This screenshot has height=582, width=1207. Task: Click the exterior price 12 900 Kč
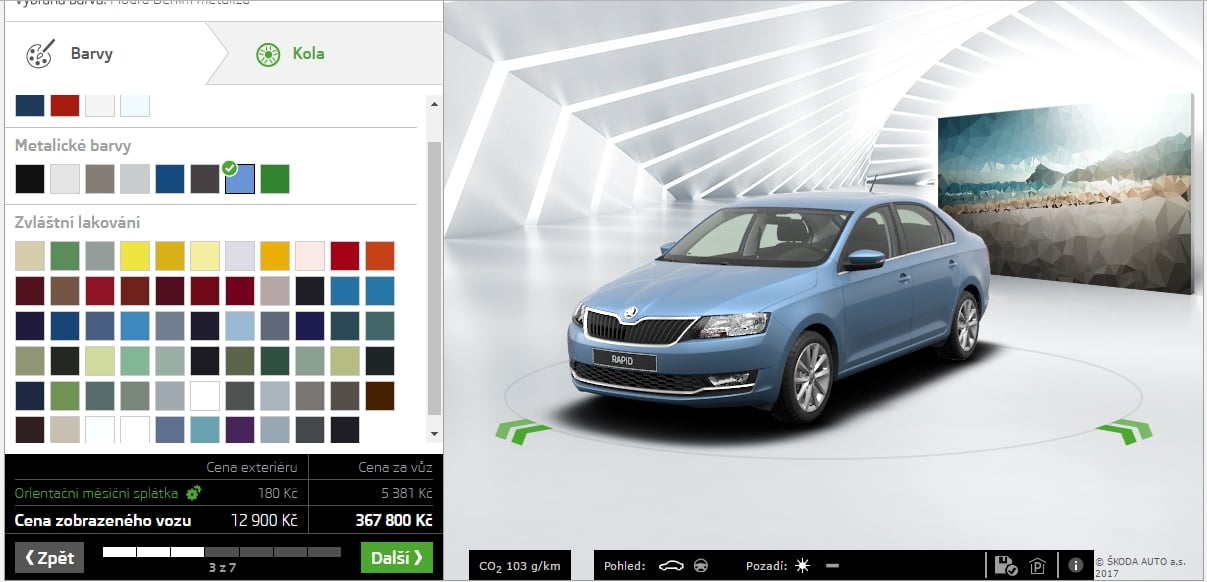tap(262, 521)
